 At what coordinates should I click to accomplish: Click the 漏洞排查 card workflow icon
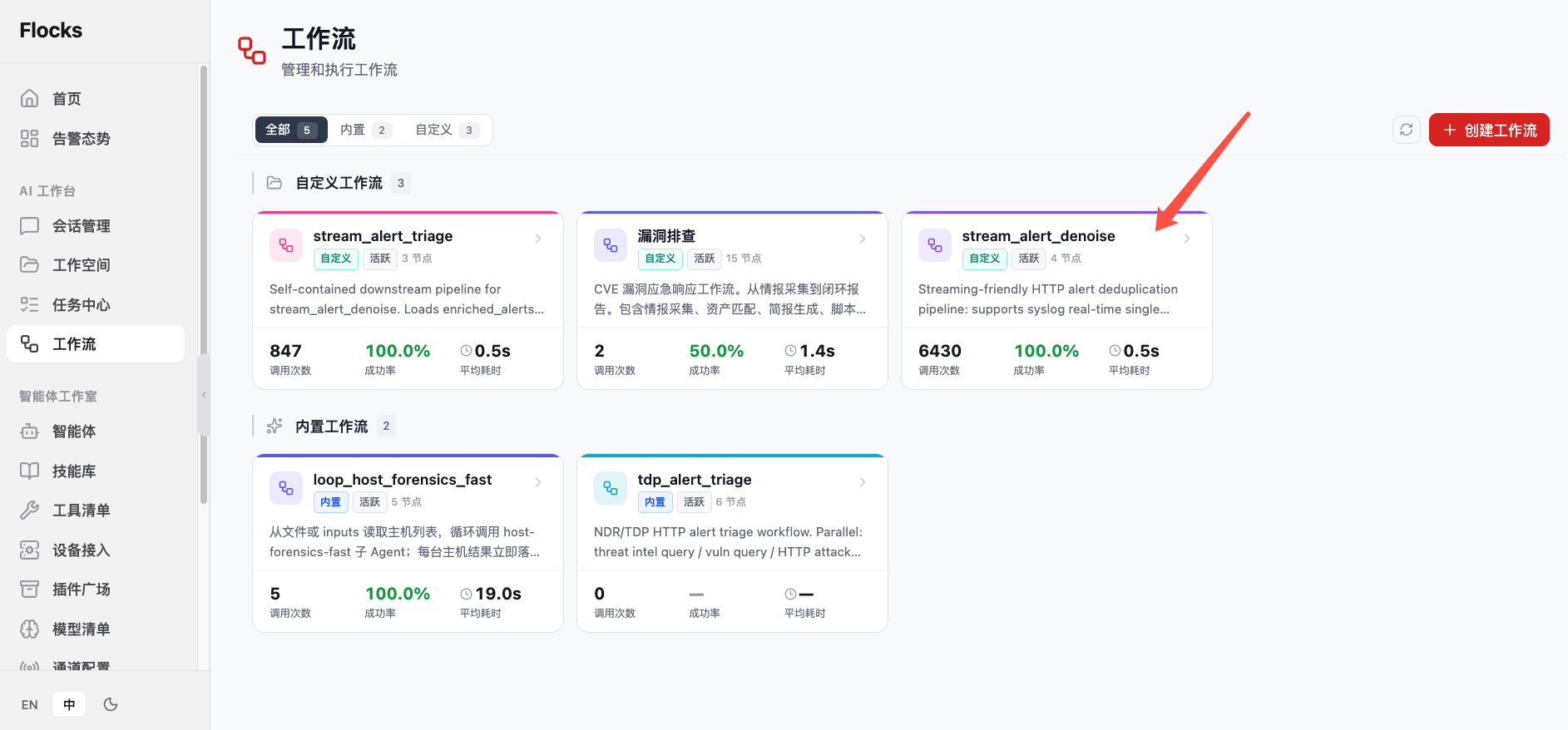click(611, 245)
